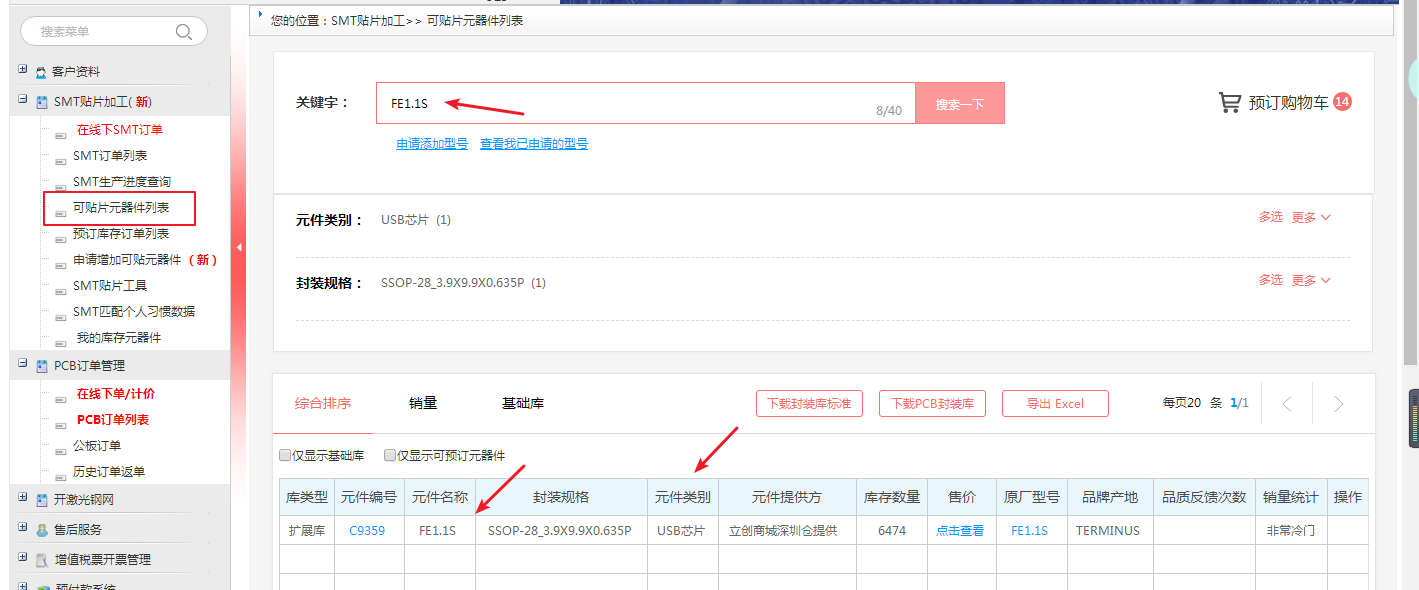Click the 客户资料 folder icon
This screenshot has height=590, width=1419.
pyautogui.click(x=41, y=73)
